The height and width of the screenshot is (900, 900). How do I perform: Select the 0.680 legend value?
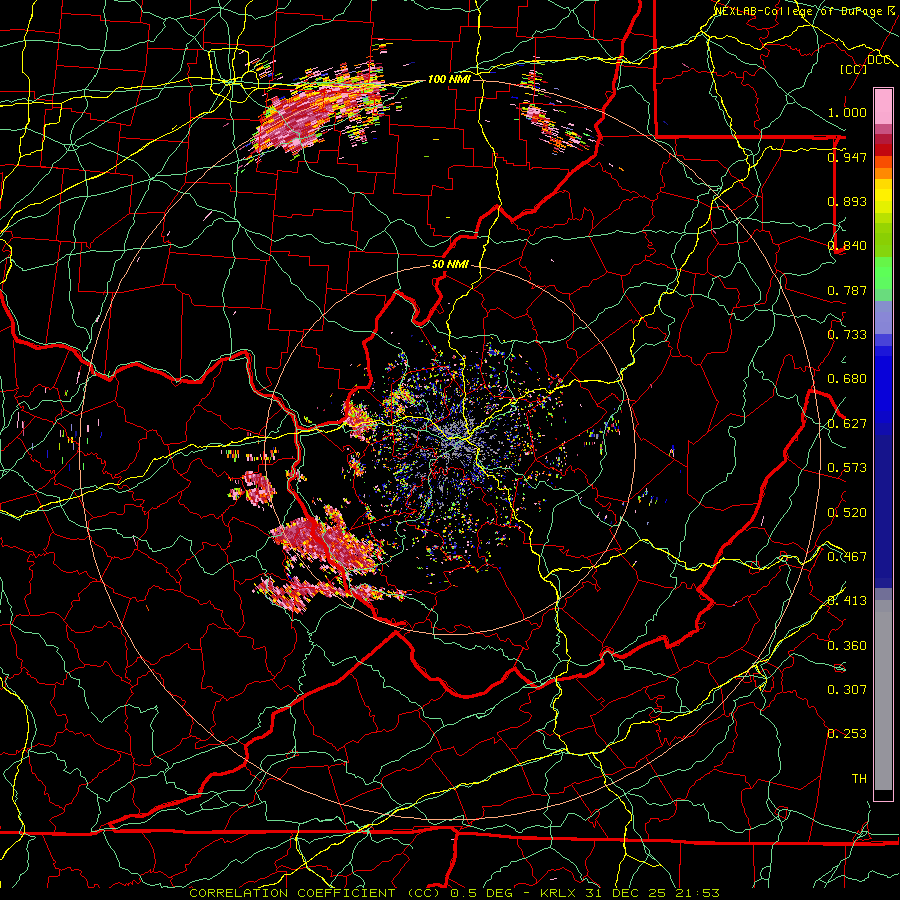(x=847, y=379)
